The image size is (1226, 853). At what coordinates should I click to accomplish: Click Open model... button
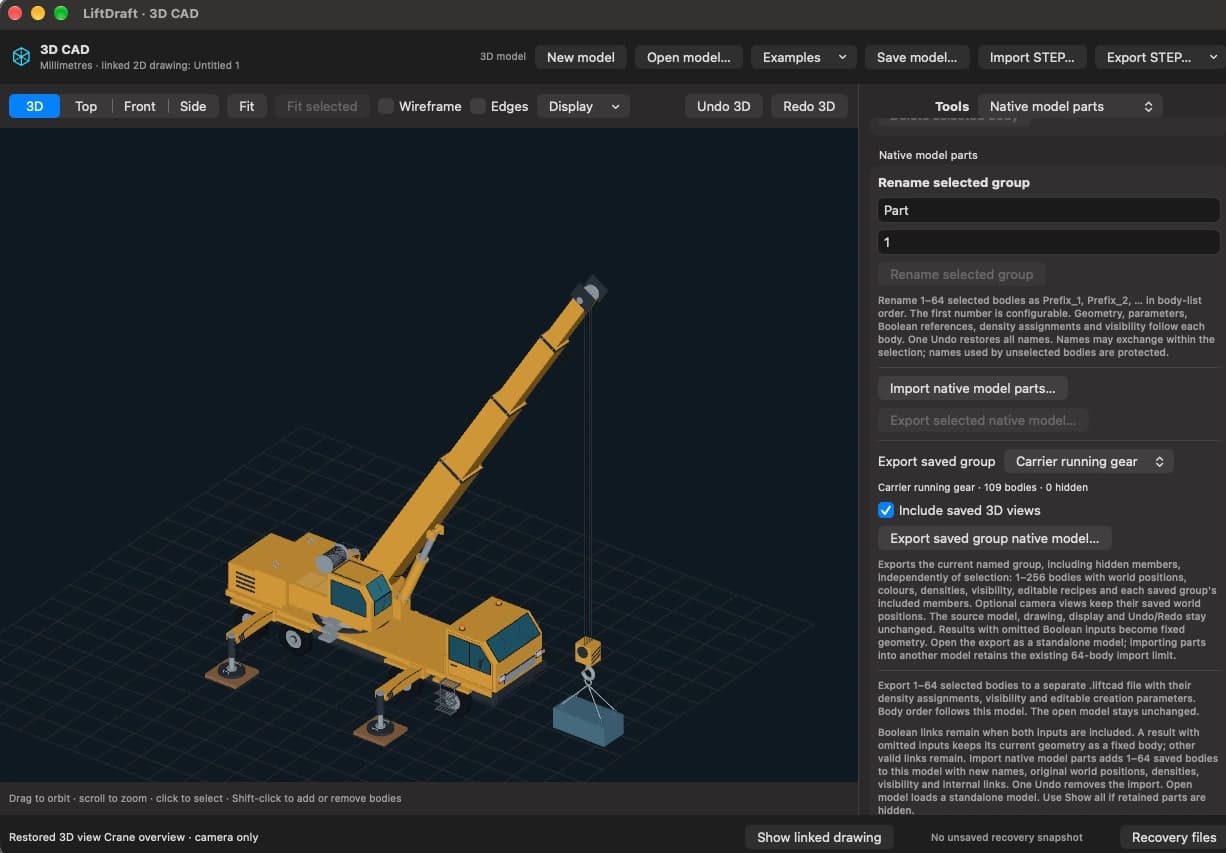coord(689,57)
